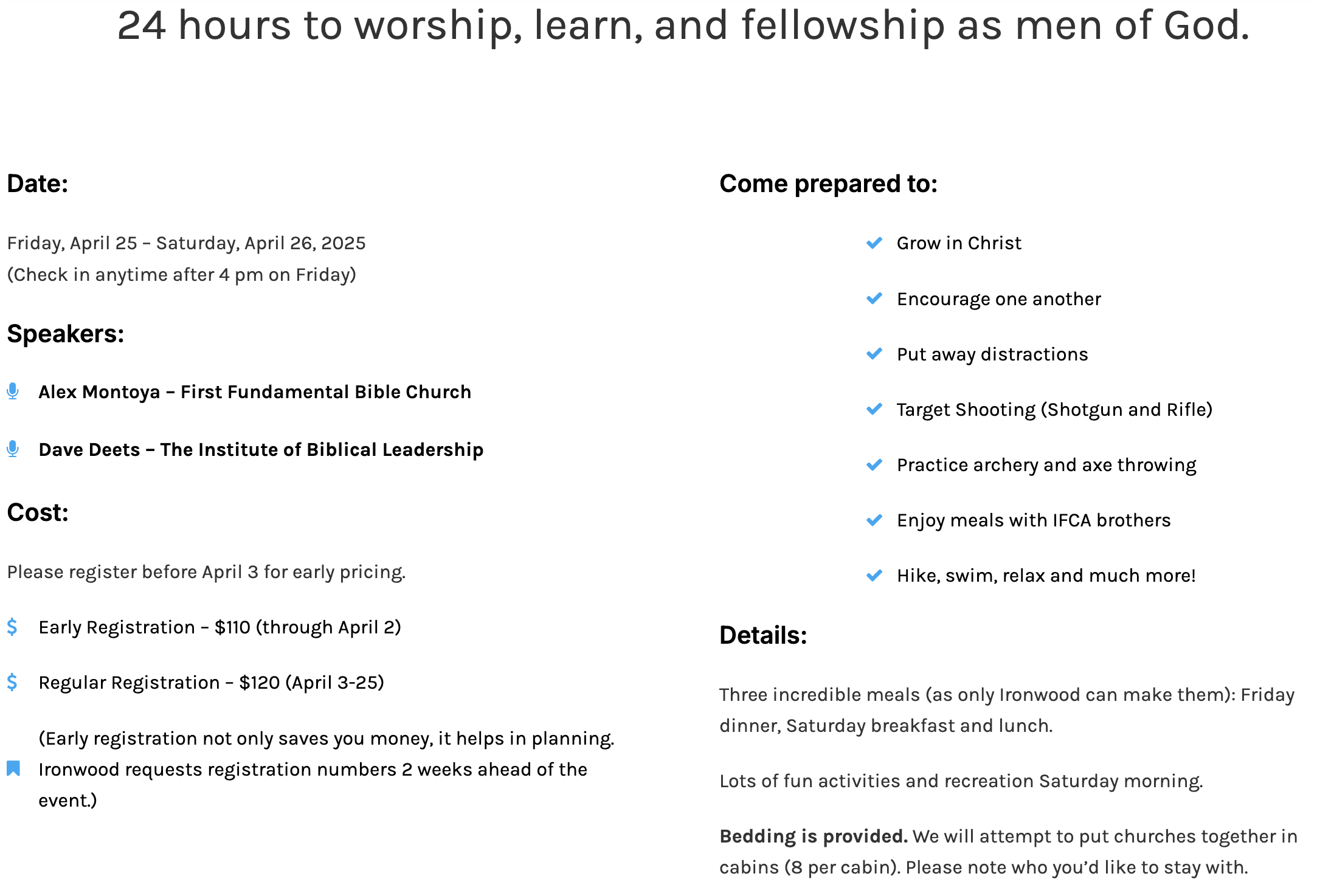The width and height of the screenshot is (1317, 896).
Task: Click checkmark beside Hike, swim, relax
Action: 874,575
